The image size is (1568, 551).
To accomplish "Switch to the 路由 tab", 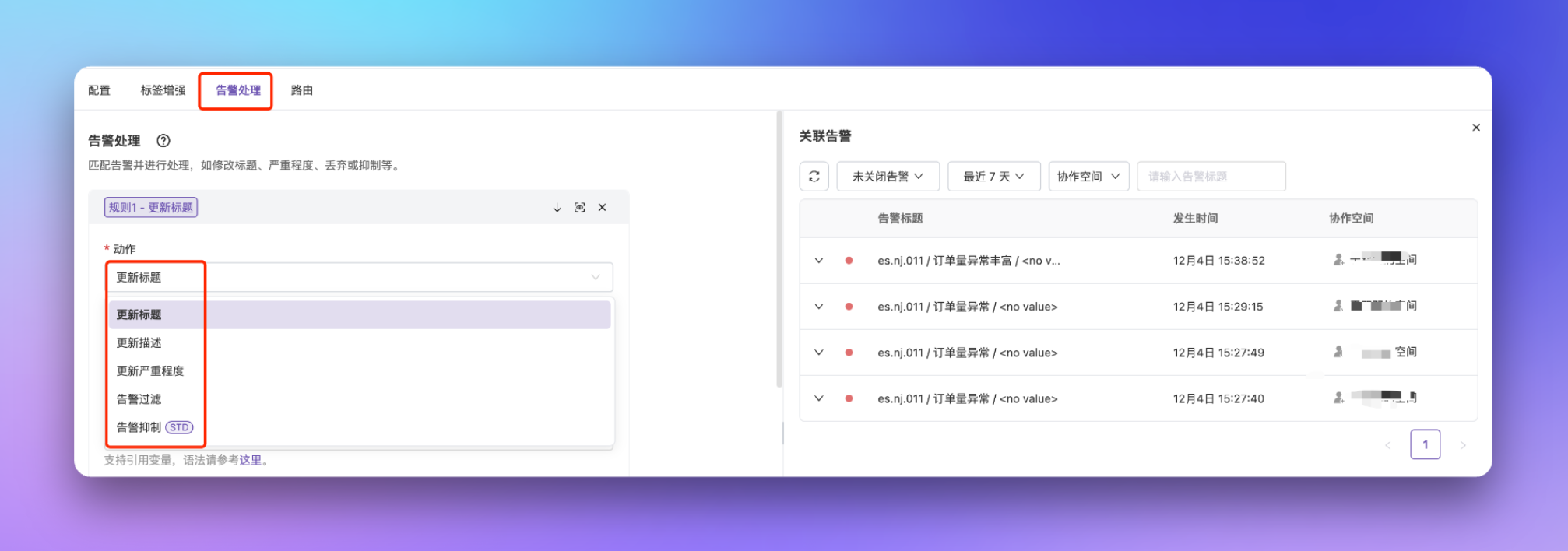I will click(301, 90).
